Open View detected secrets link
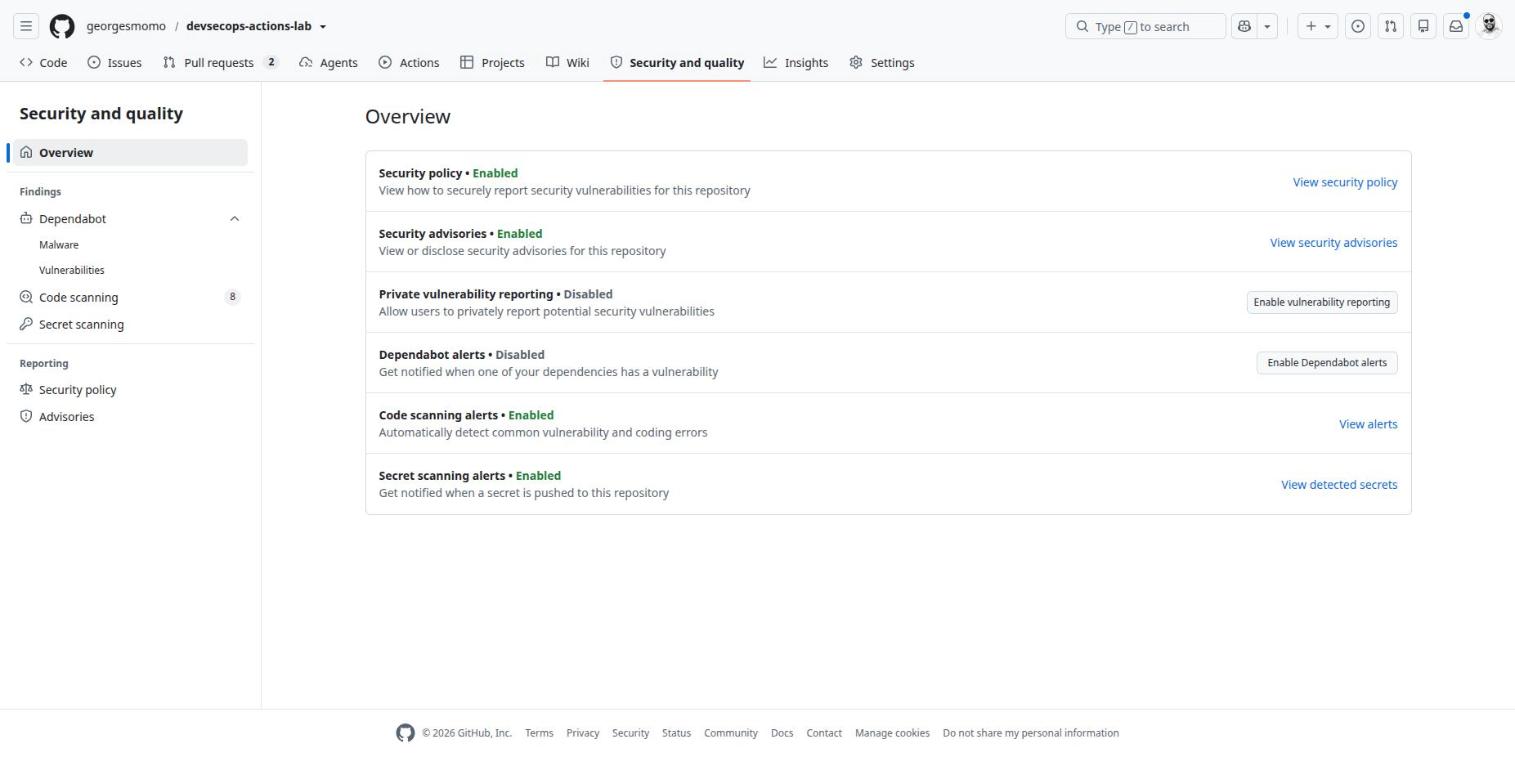 [1339, 485]
